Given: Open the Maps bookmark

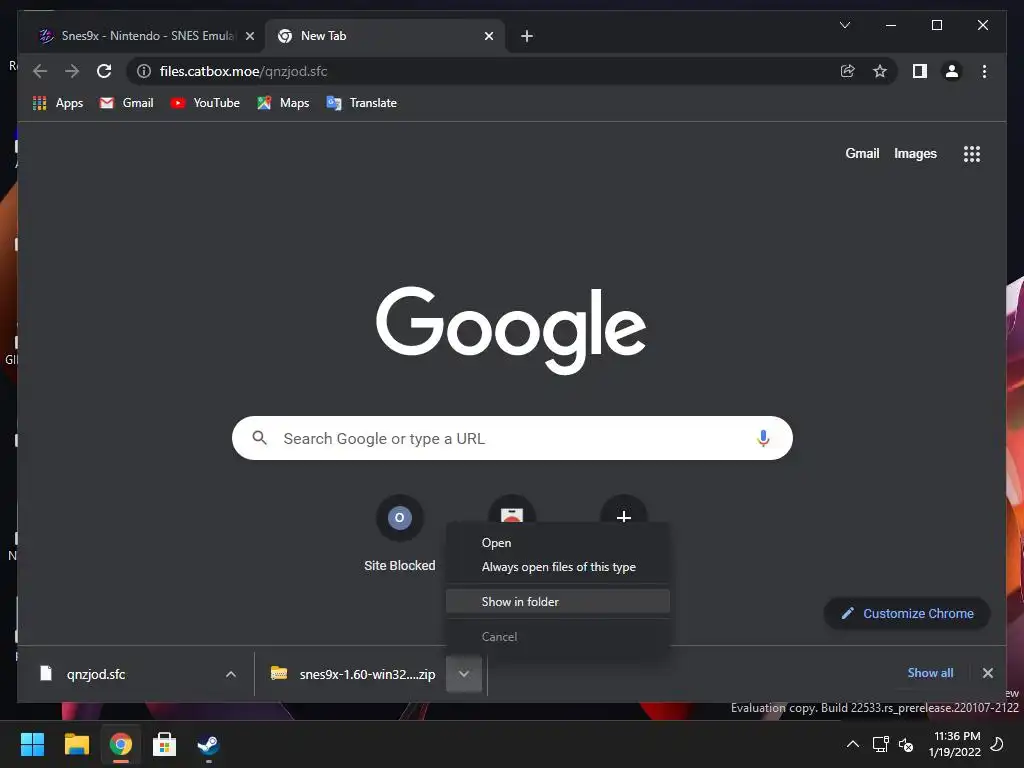Looking at the screenshot, I should point(283,103).
